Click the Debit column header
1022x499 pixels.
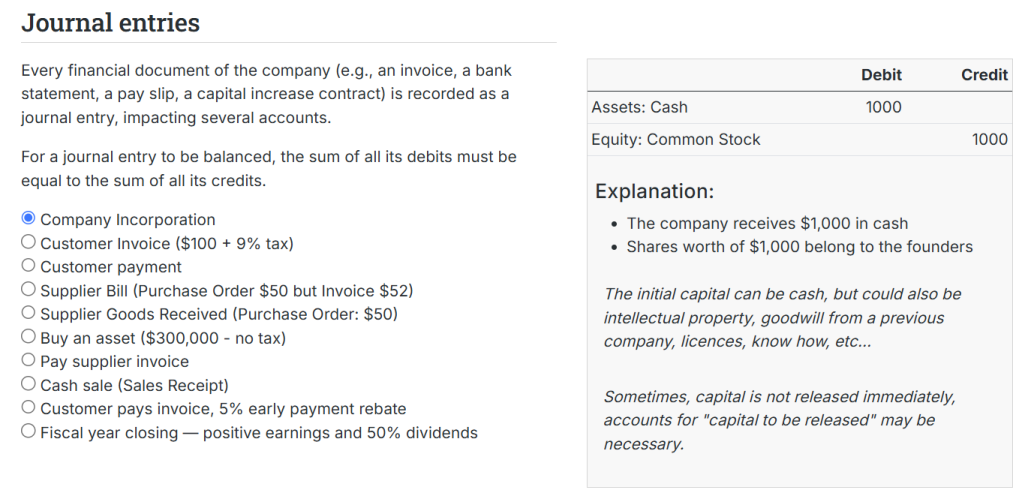[881, 75]
